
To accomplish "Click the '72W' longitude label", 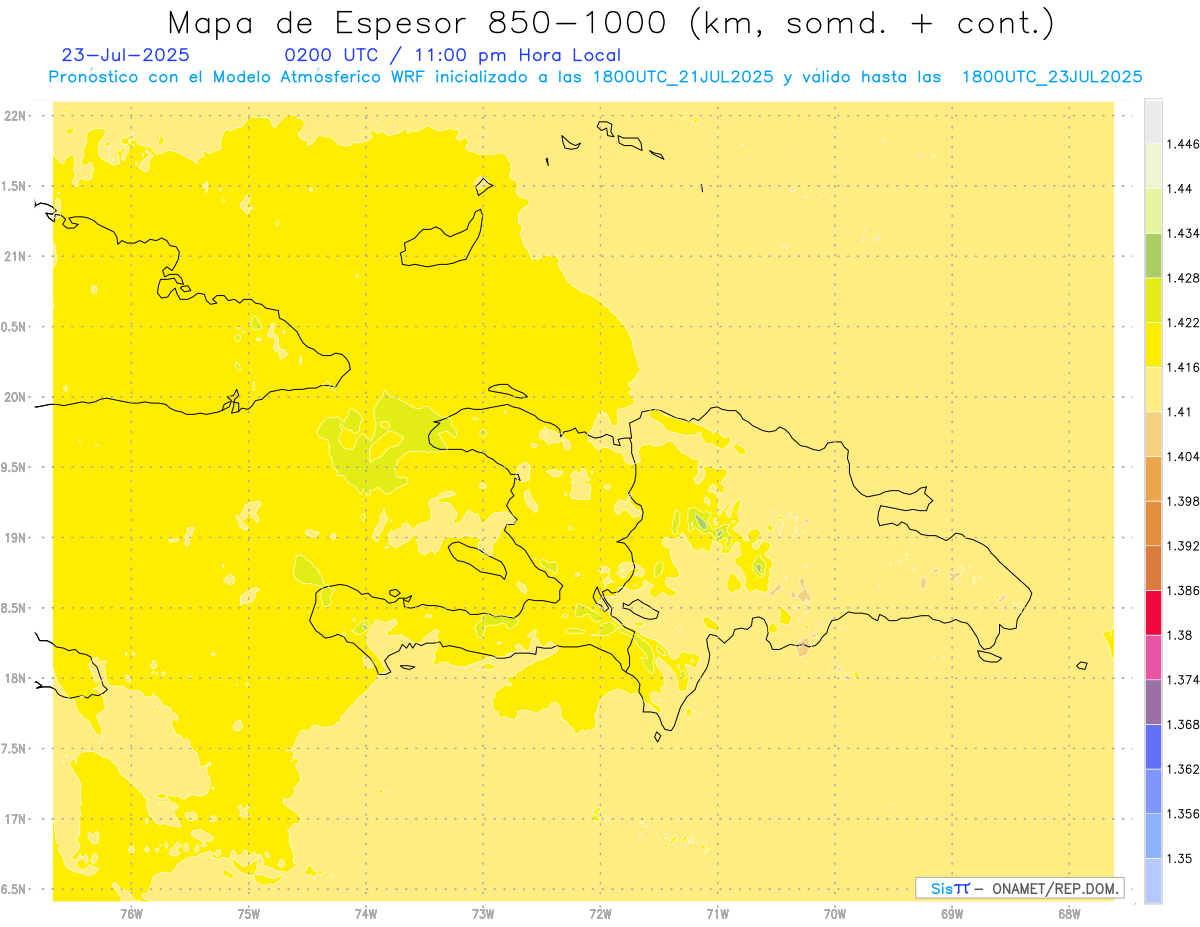I will click(x=600, y=914).
